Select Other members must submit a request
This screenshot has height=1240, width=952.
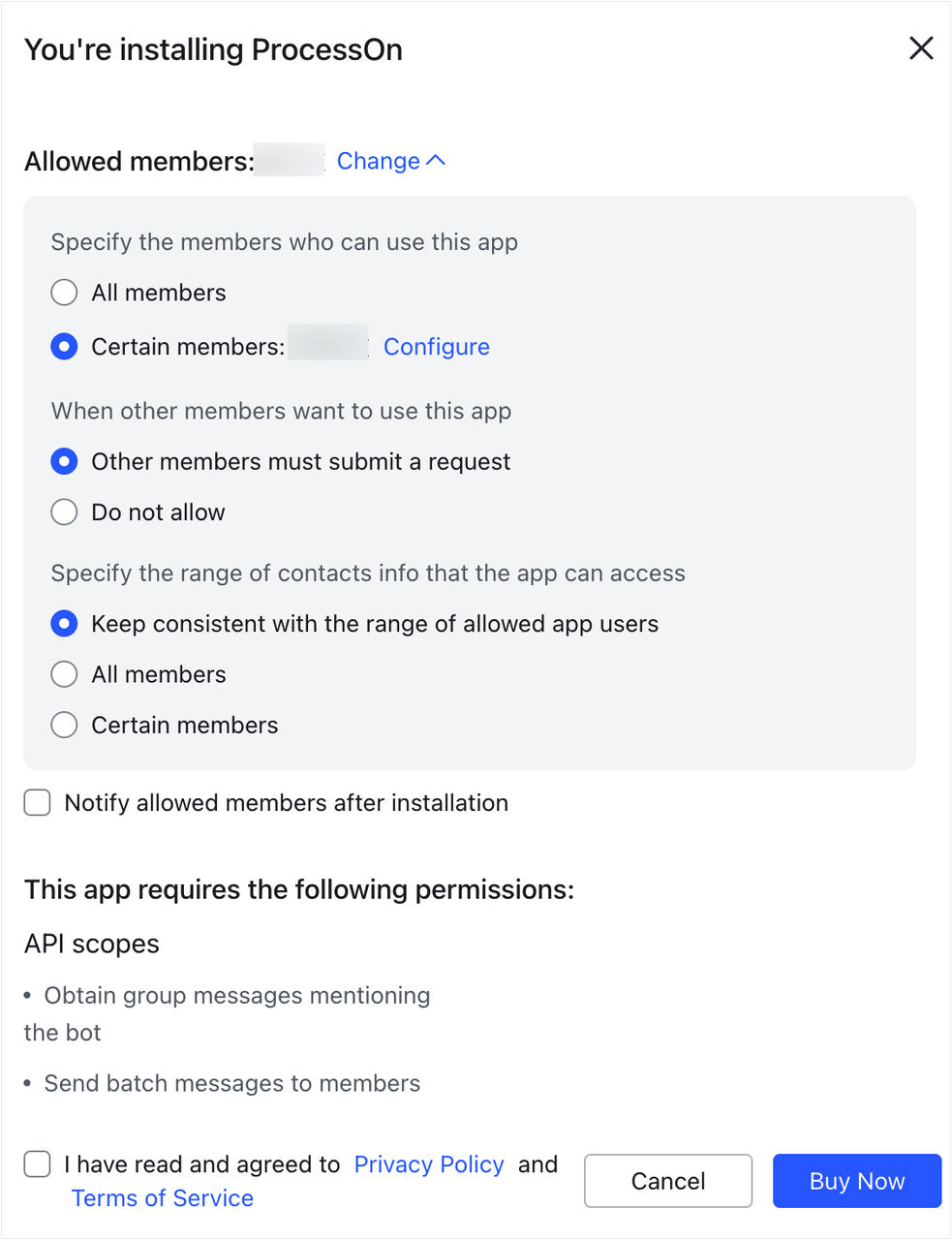(x=64, y=461)
